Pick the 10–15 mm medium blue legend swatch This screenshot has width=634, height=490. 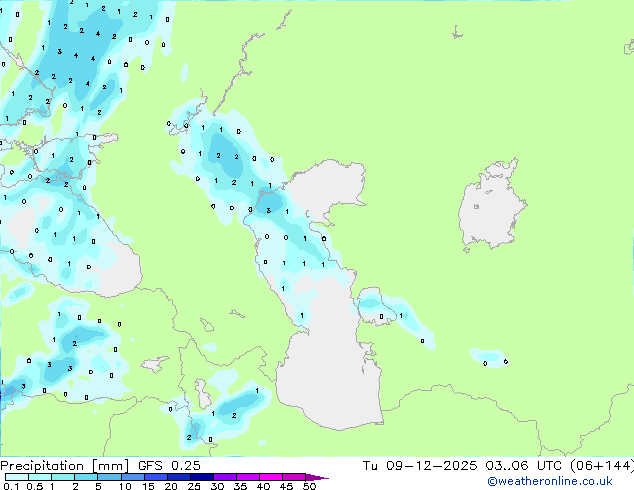tap(133, 477)
